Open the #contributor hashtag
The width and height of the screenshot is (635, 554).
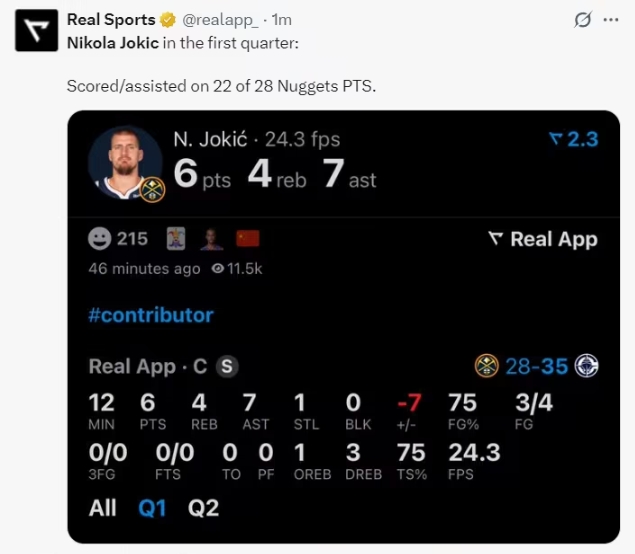point(151,315)
